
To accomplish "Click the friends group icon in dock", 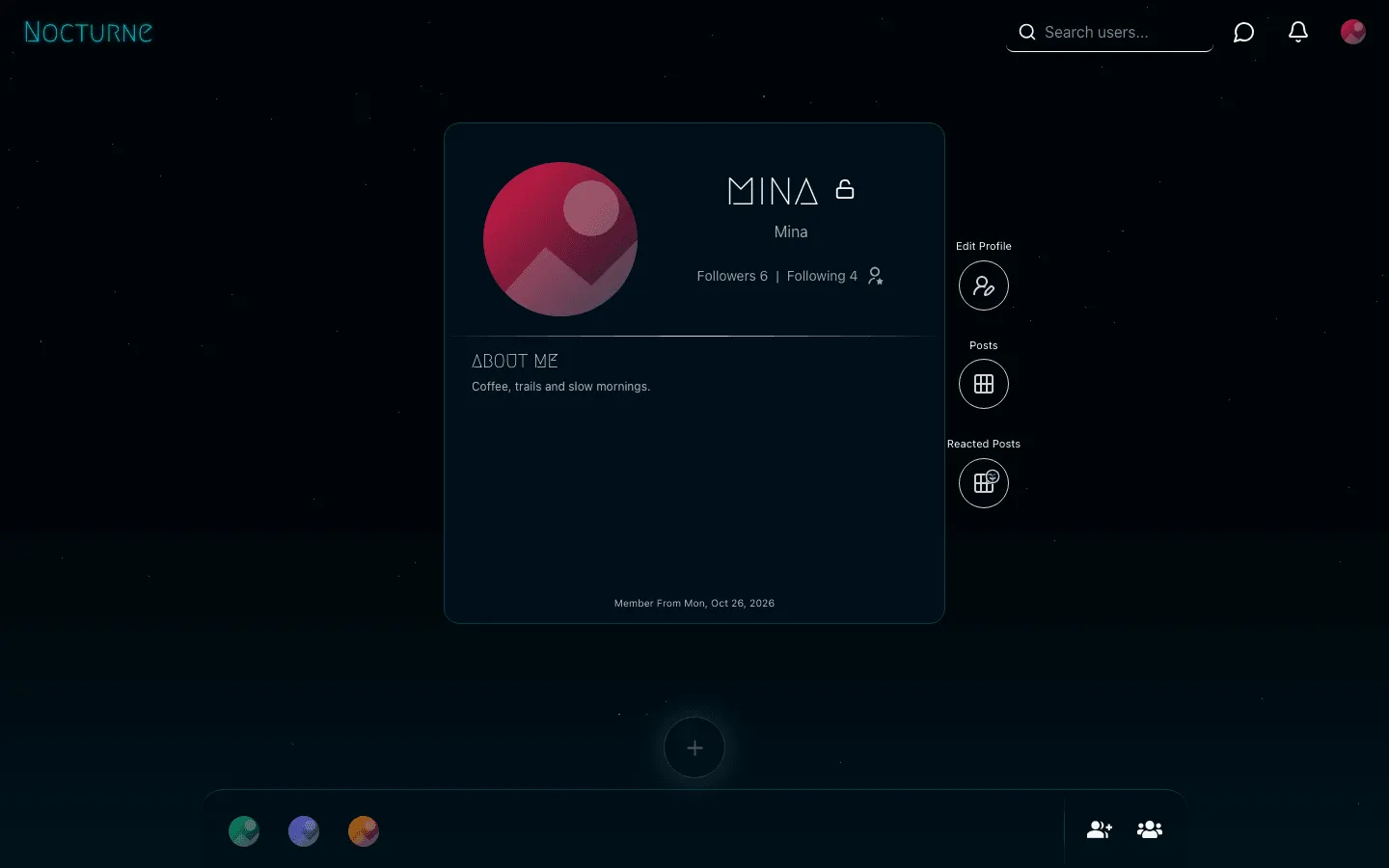I will coord(1150,829).
